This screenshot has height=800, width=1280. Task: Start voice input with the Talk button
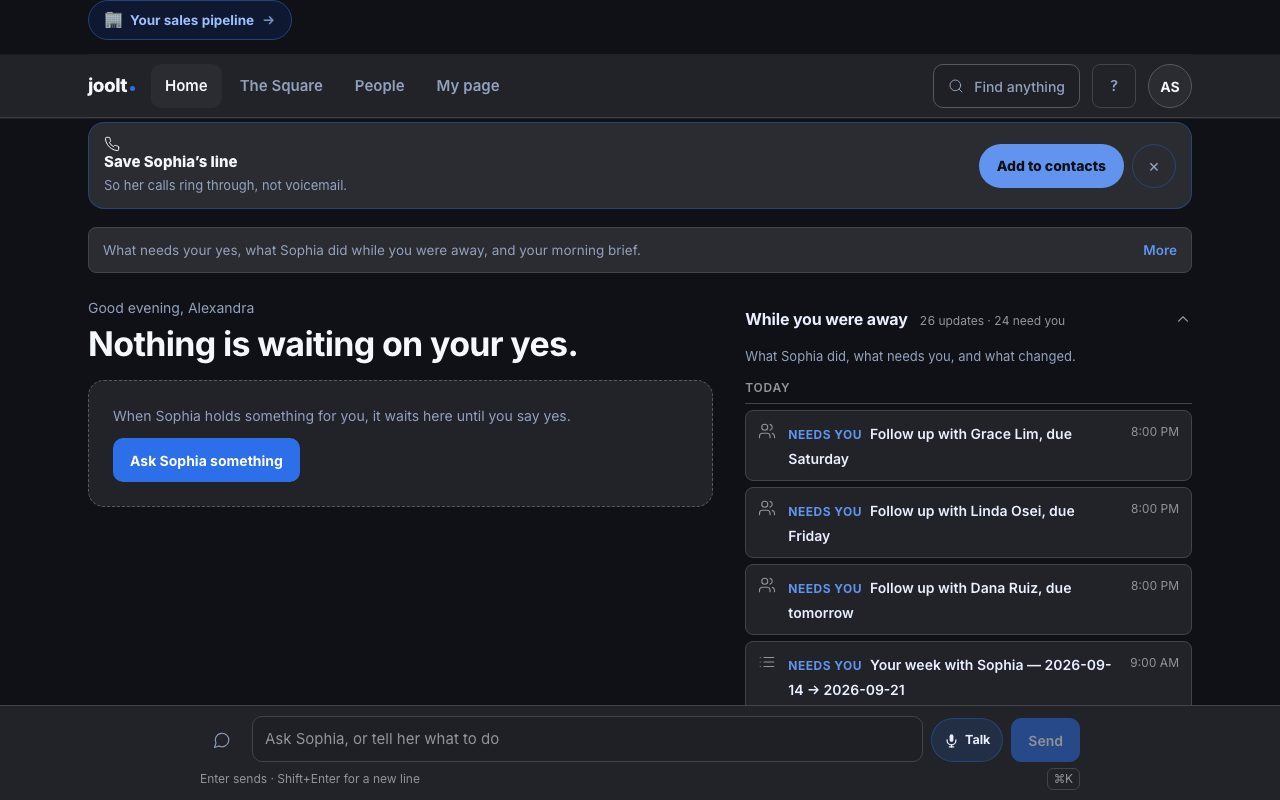tap(966, 740)
